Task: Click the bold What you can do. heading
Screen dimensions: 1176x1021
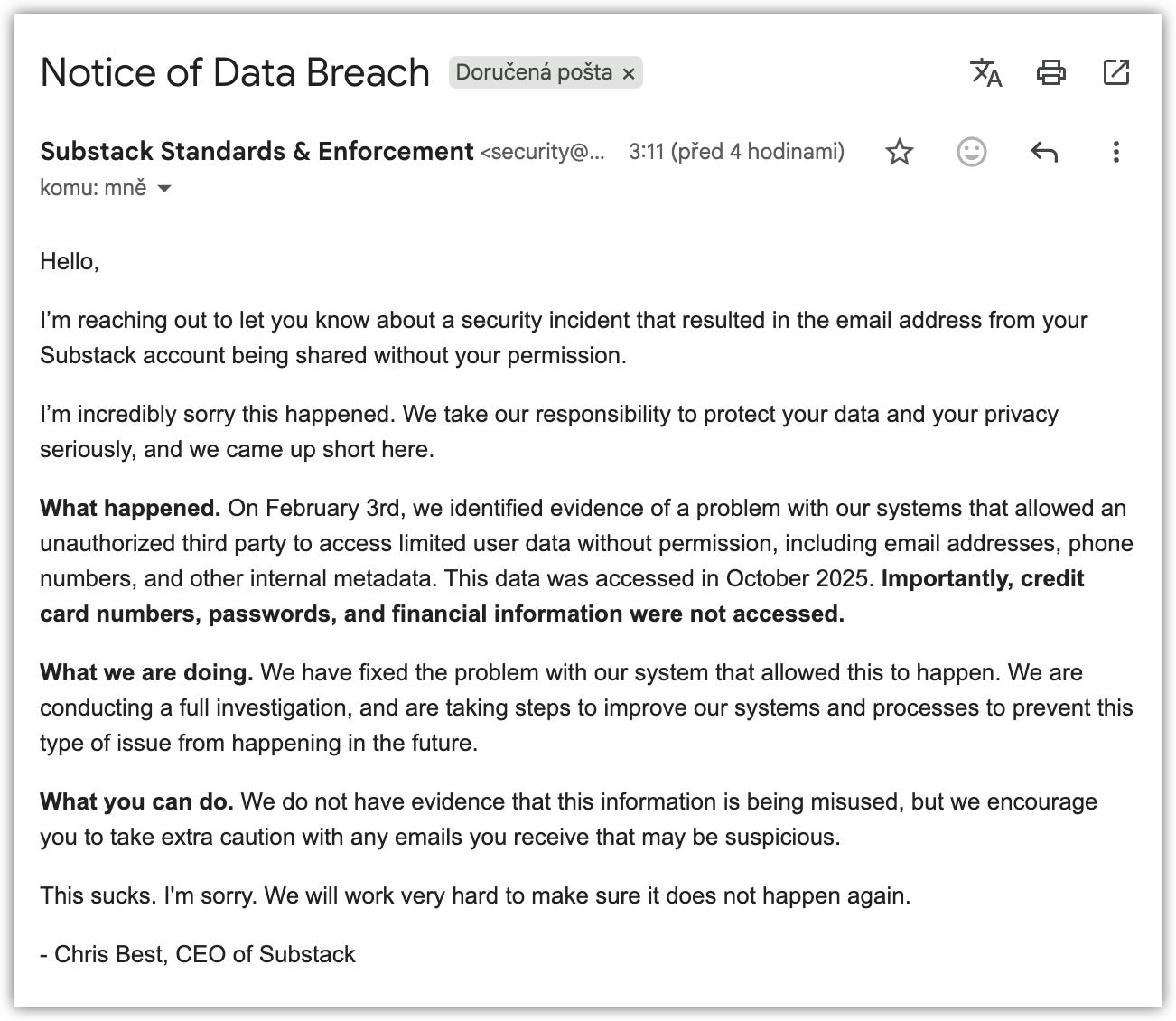Action: tap(136, 801)
